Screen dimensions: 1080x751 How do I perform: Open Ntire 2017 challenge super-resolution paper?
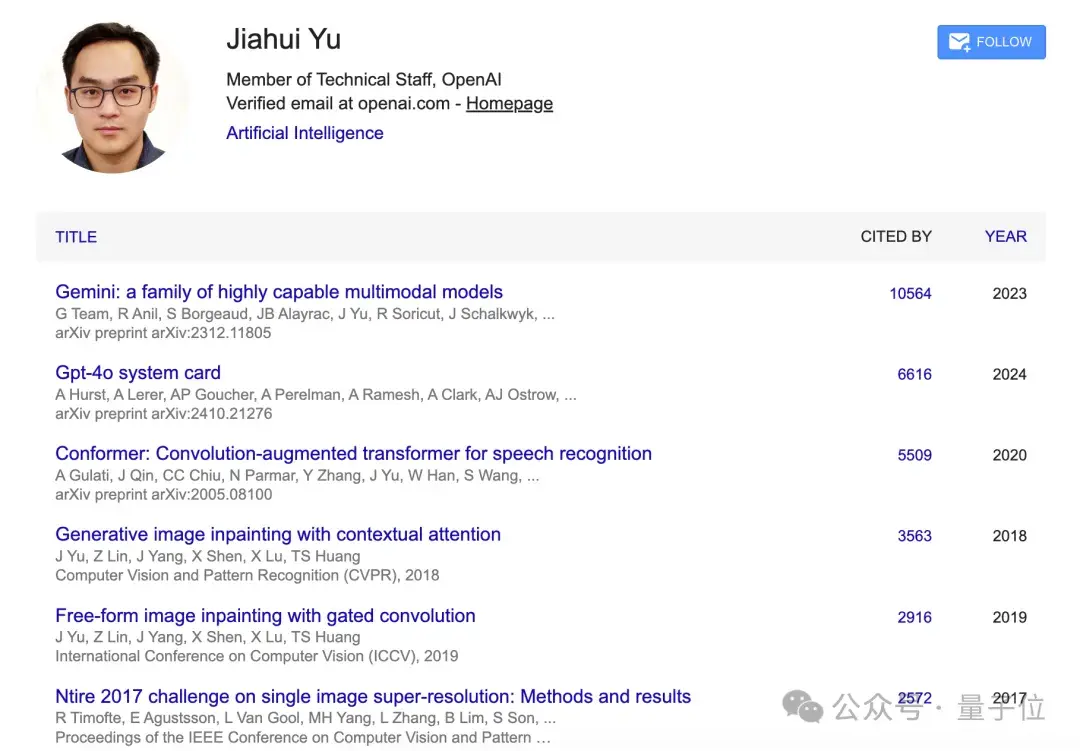[373, 696]
